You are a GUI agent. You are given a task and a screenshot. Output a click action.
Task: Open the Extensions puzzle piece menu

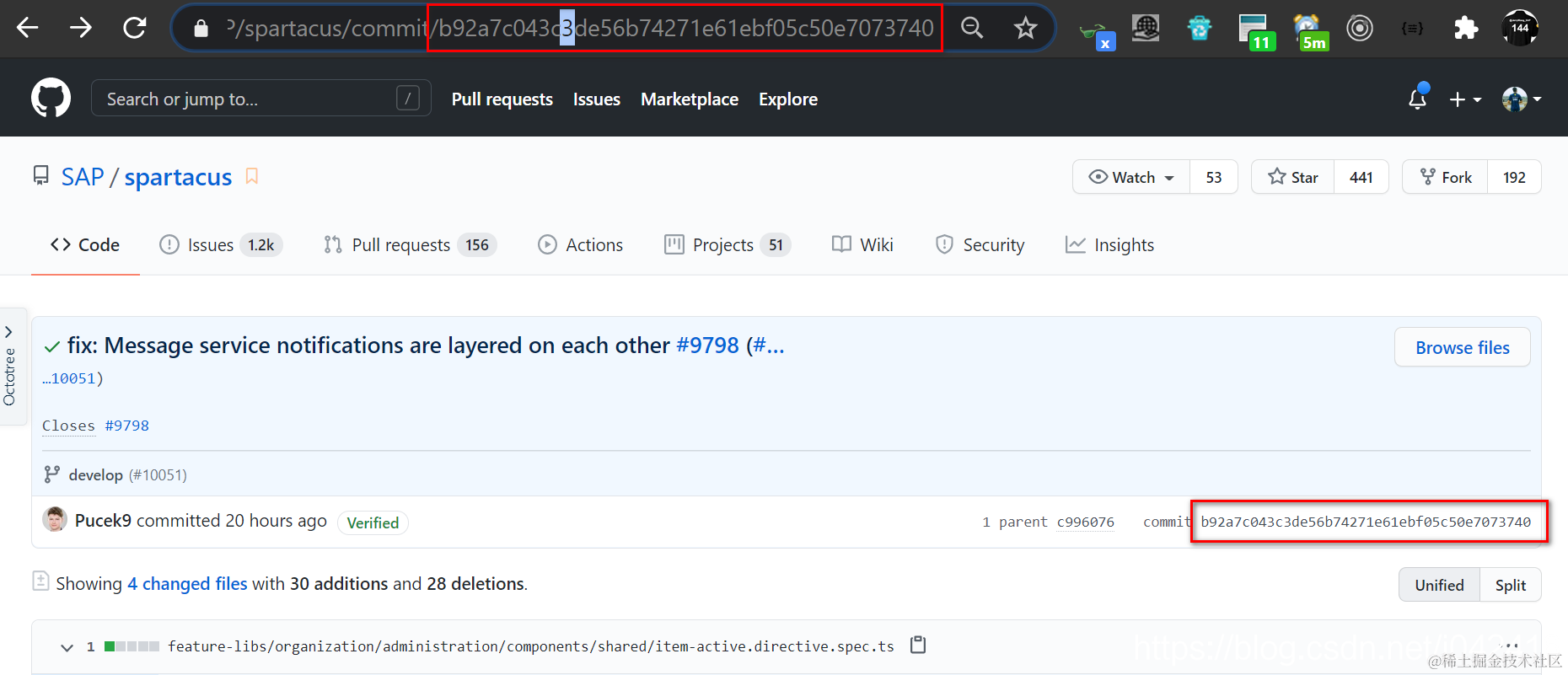click(x=1466, y=28)
